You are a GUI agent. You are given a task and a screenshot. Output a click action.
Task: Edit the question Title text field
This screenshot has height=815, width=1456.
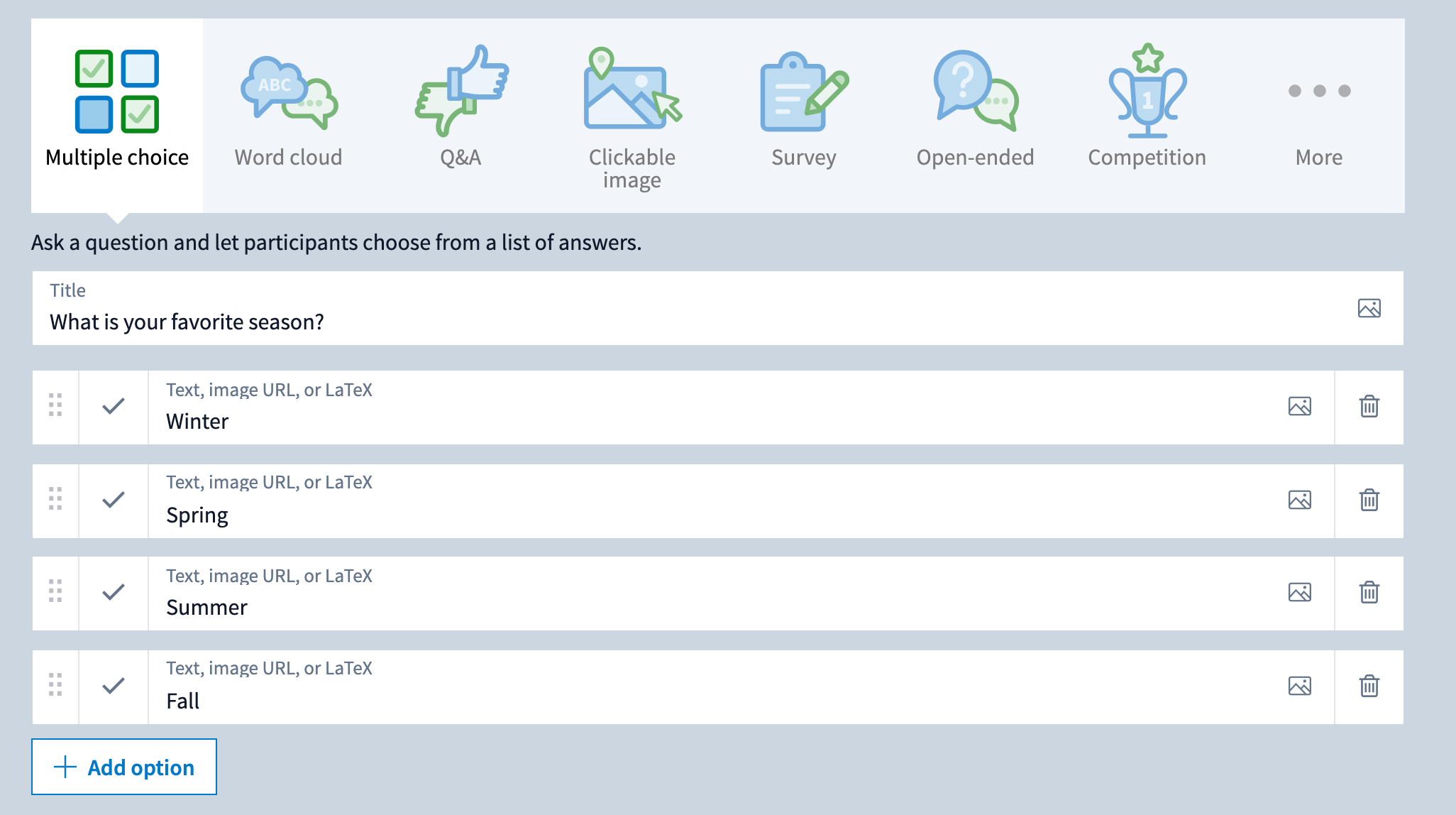639,322
